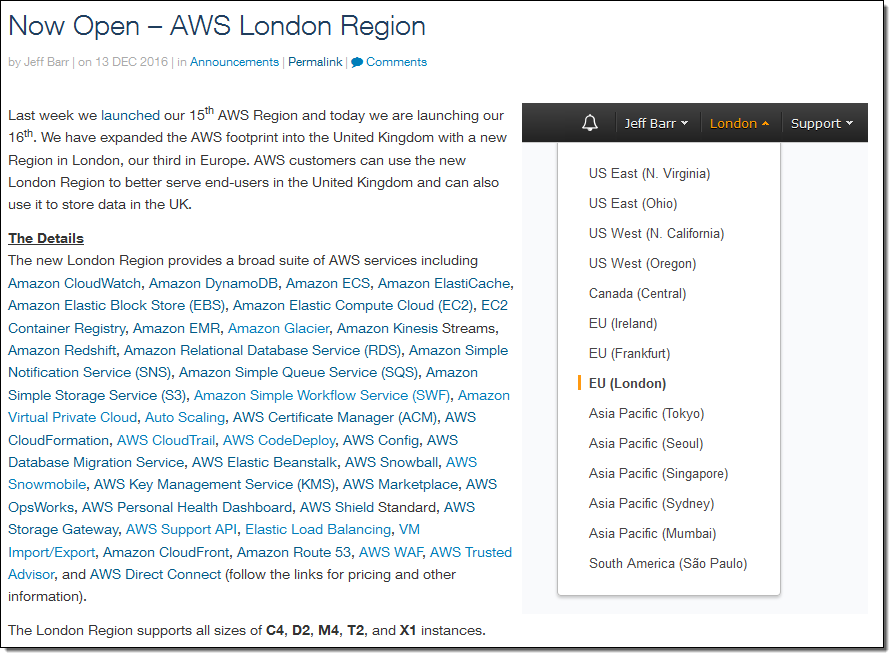Open the AWS CloudTrail link

coord(166,440)
